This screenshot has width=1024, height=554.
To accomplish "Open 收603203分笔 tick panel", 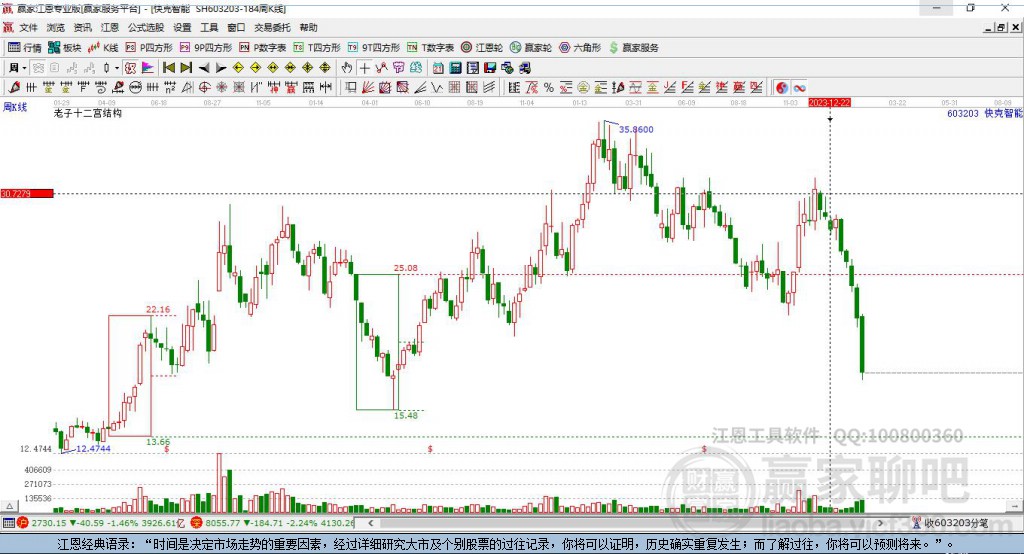I will pos(950,523).
